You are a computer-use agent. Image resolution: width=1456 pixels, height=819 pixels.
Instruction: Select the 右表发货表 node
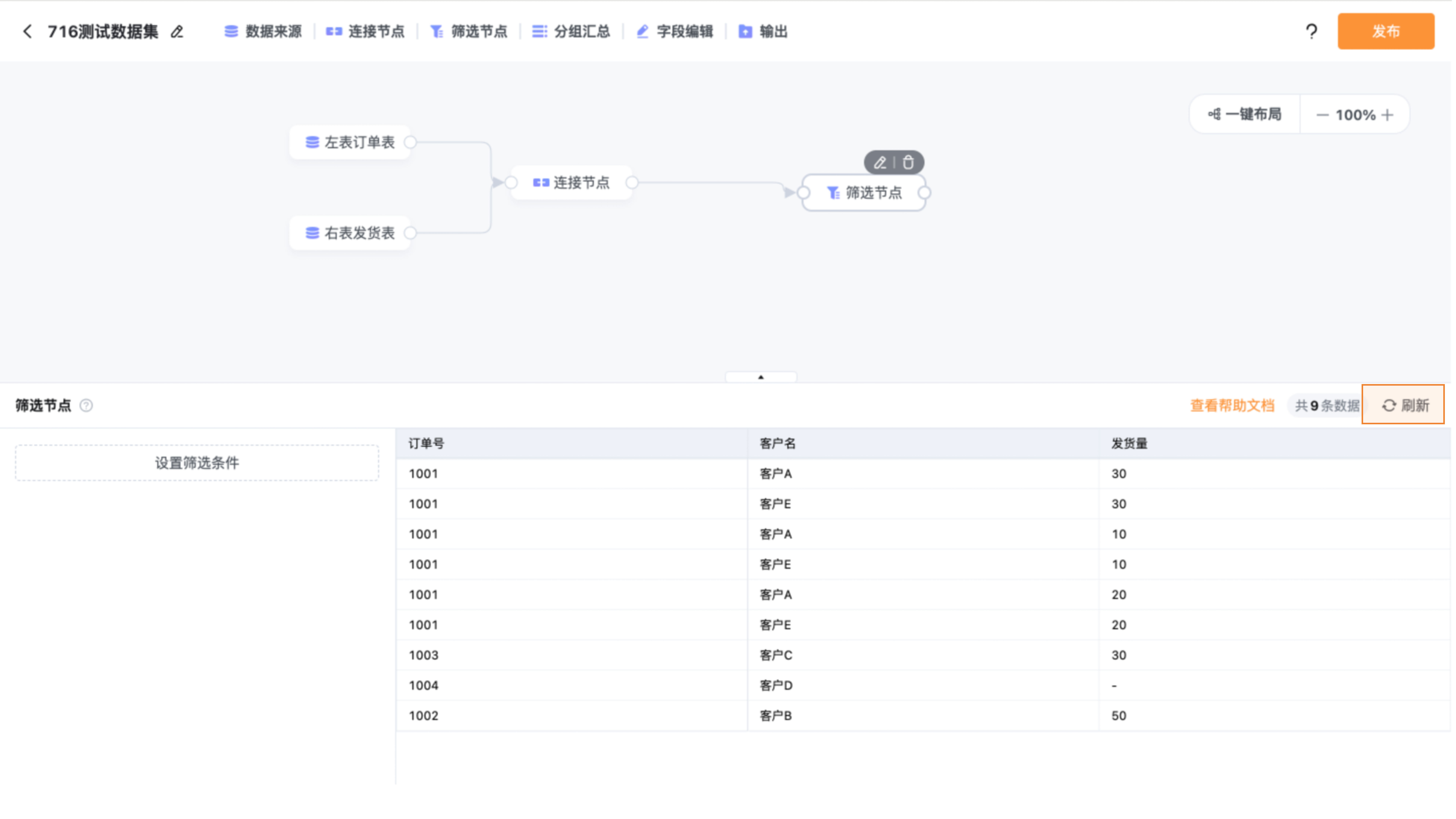tap(350, 233)
